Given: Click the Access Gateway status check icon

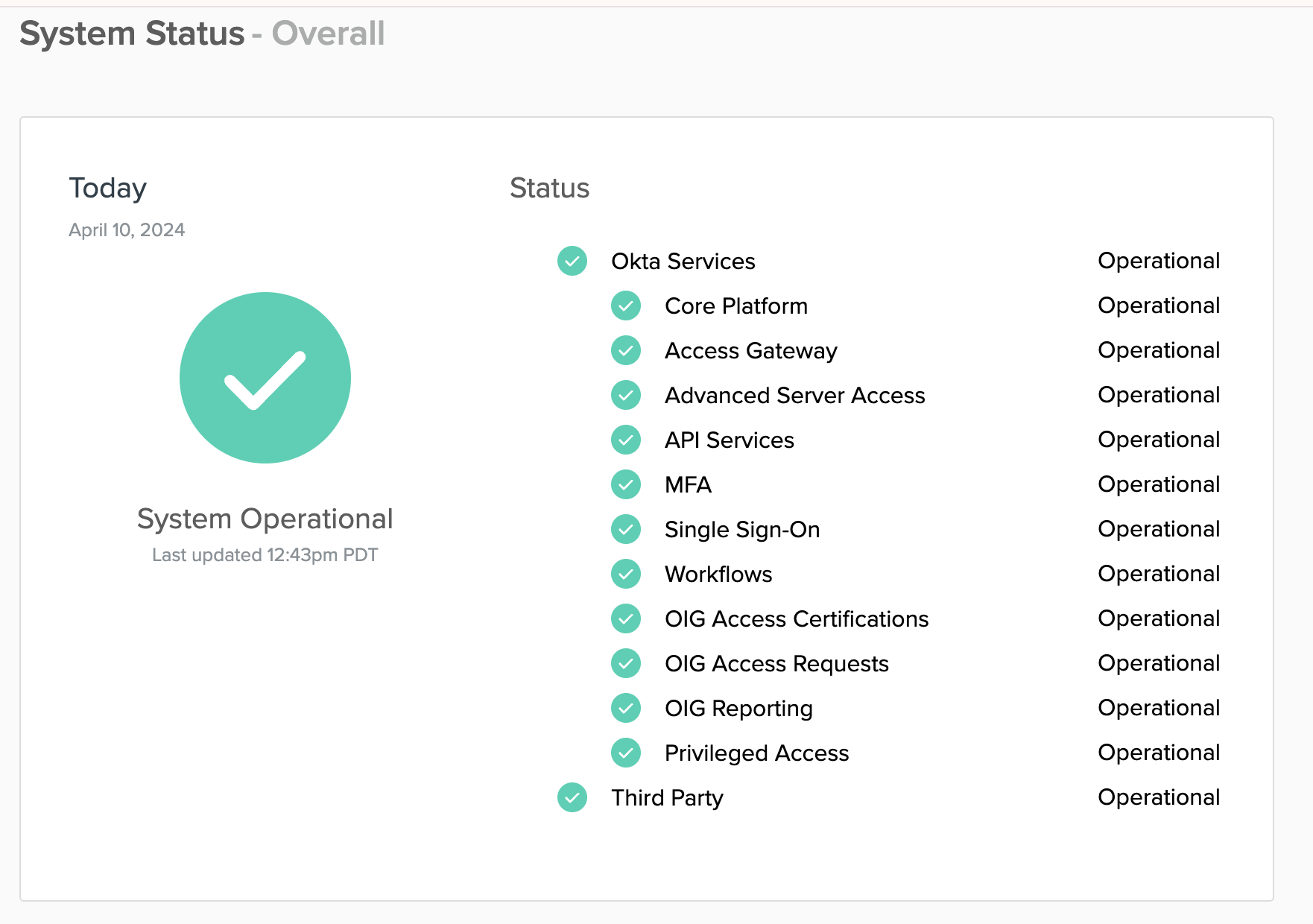Looking at the screenshot, I should coord(626,350).
